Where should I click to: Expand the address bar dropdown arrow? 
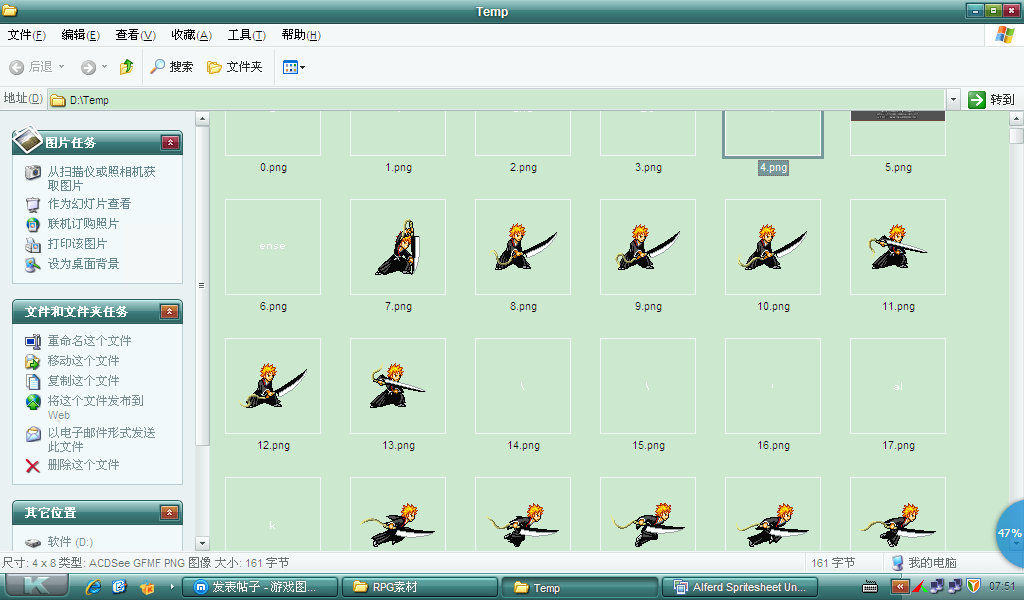953,100
